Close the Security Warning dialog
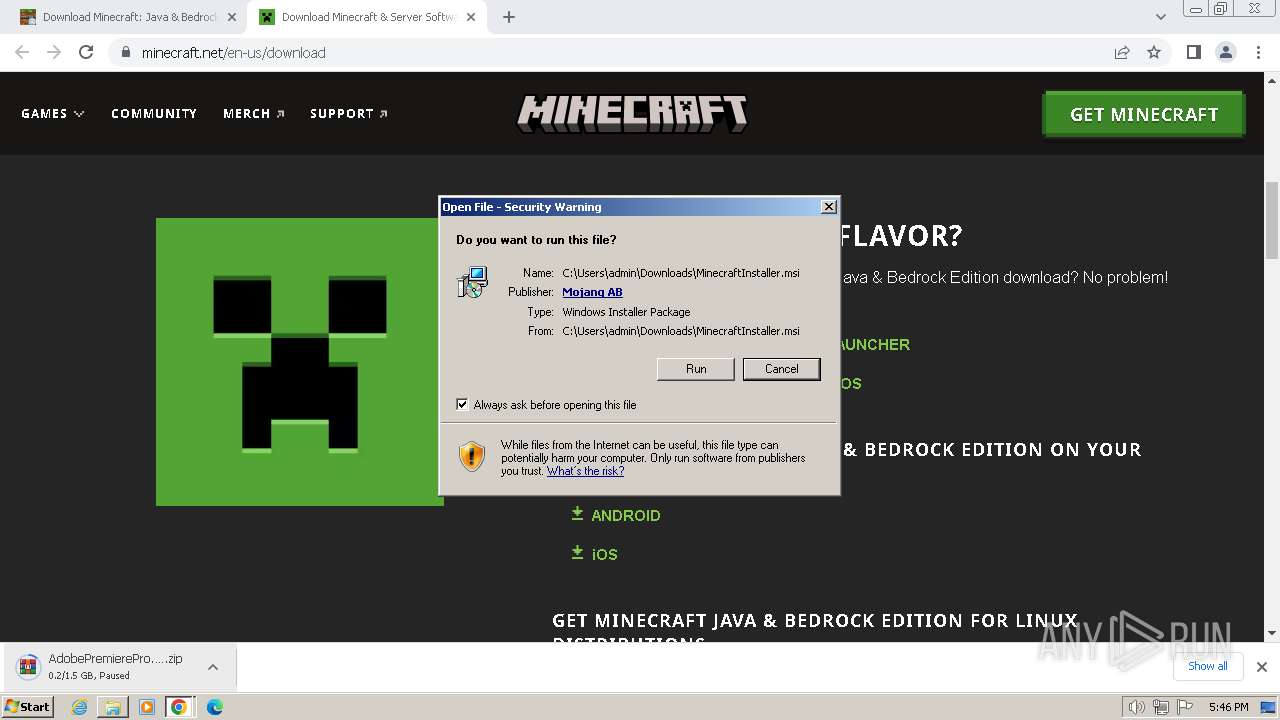The image size is (1280, 720). (828, 206)
